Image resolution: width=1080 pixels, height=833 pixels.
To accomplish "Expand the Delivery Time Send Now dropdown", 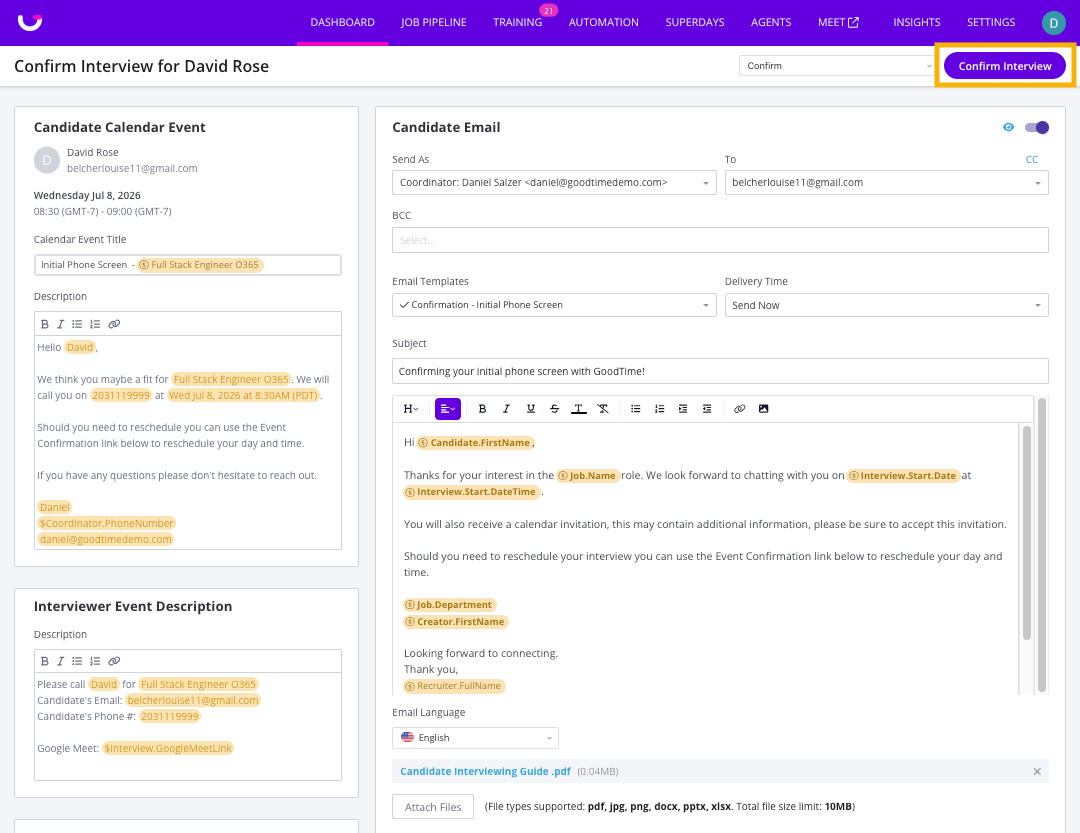I will (886, 305).
